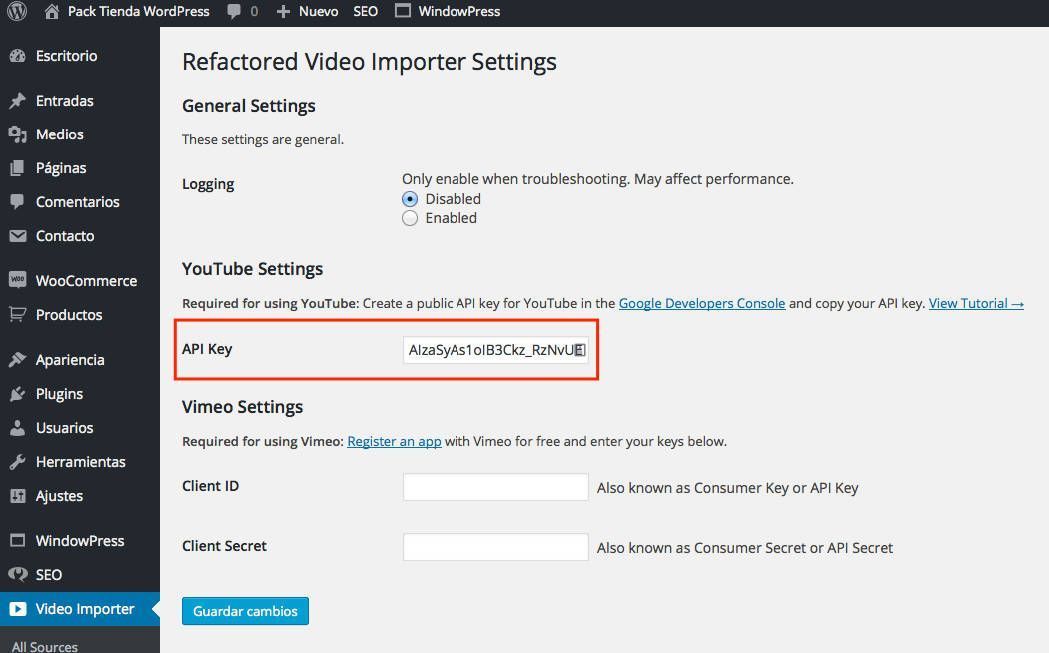Screen dimensions: 1049x653
Task: Open Apariencia menu item
Action: pos(70,360)
